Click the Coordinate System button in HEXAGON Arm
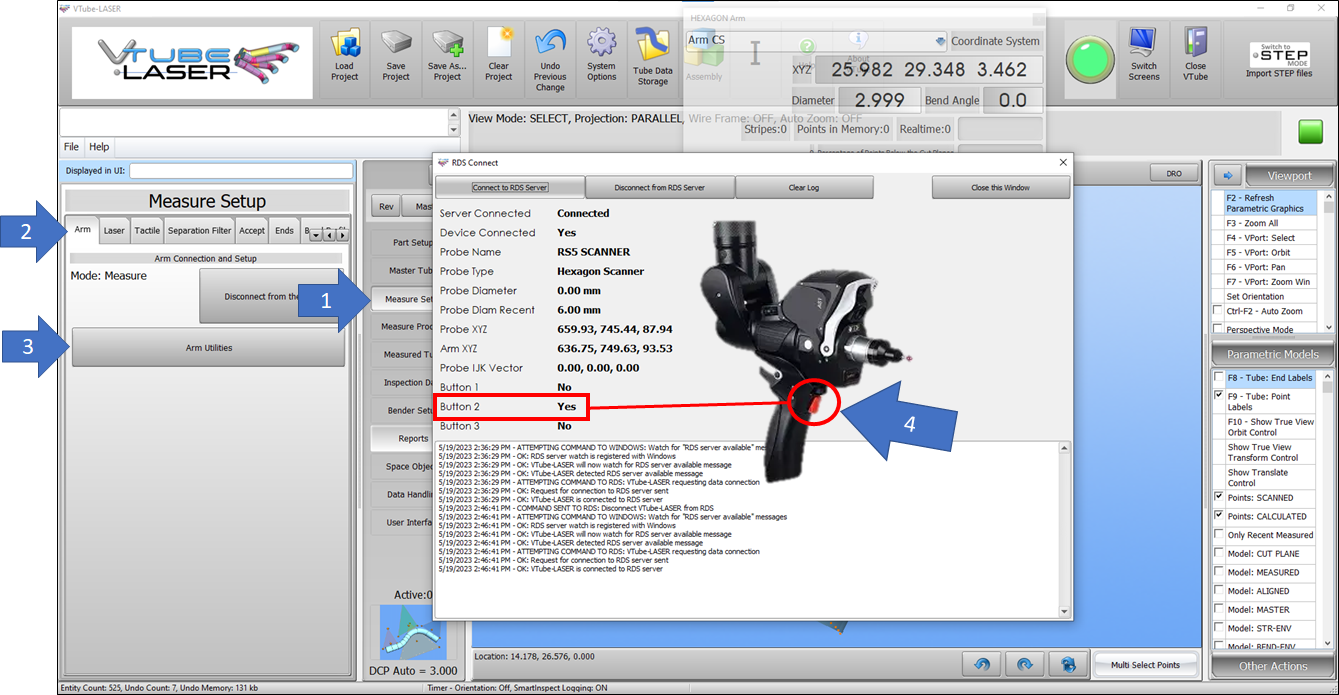Viewport: 1339px width, 695px height. 995,41
